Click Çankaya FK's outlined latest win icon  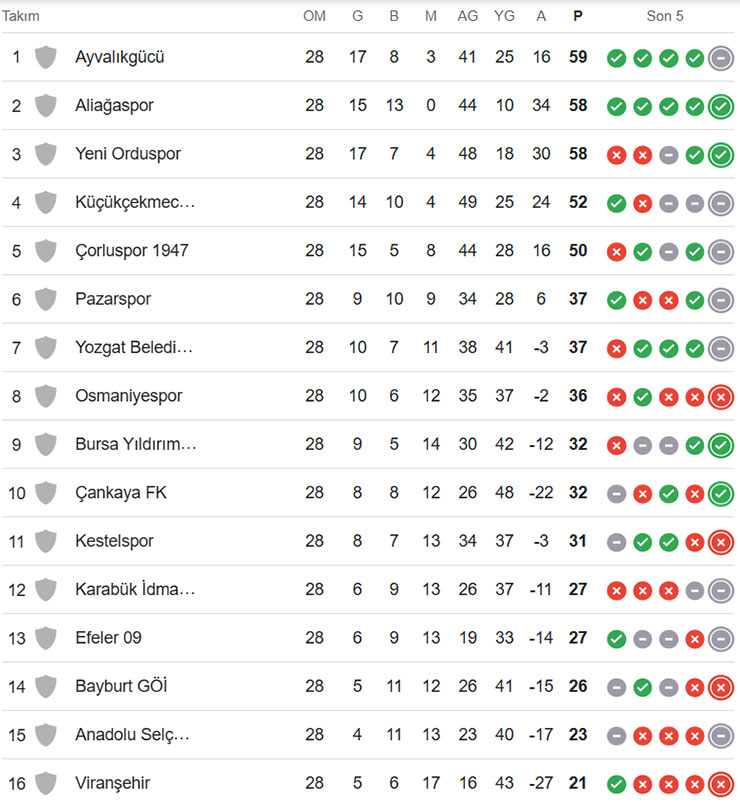coord(720,494)
